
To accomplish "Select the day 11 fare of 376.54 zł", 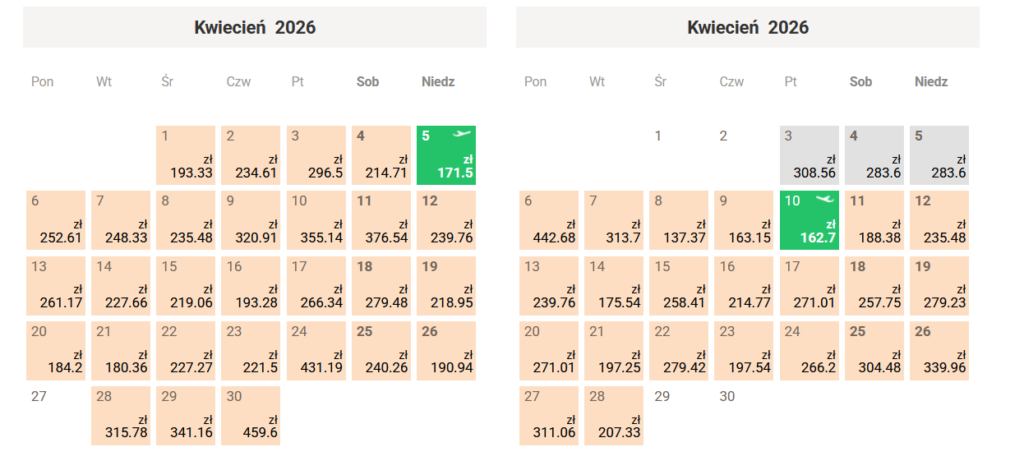I will click(381, 220).
